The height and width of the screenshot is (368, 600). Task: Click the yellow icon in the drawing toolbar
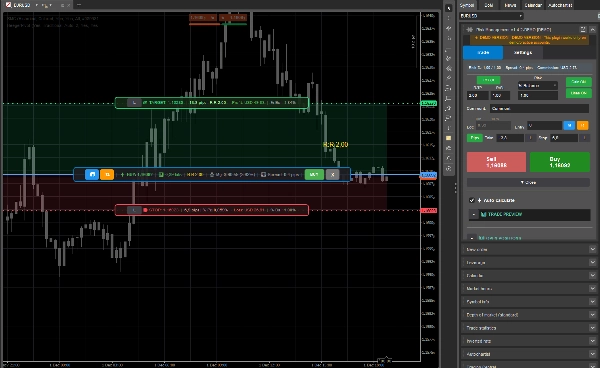[448, 138]
